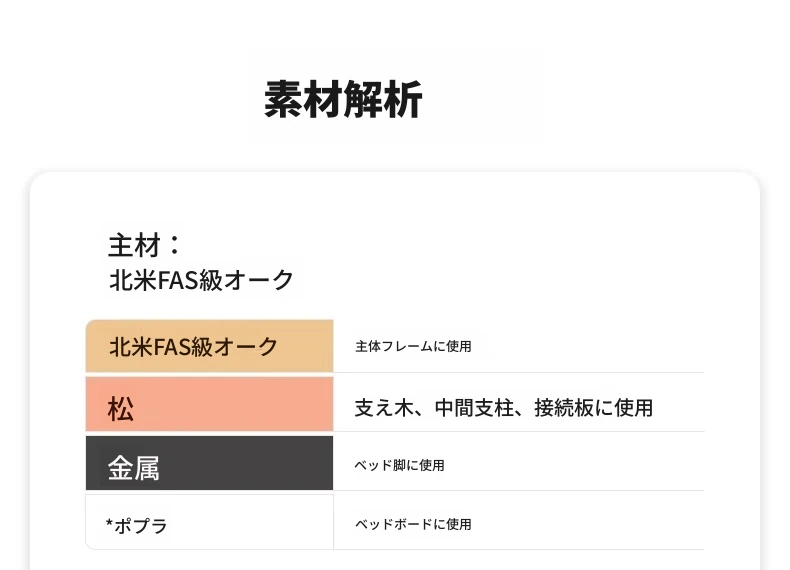Viewport: 790px width, 570px height.
Task: Click 解析 in the page title
Action: coord(383,100)
